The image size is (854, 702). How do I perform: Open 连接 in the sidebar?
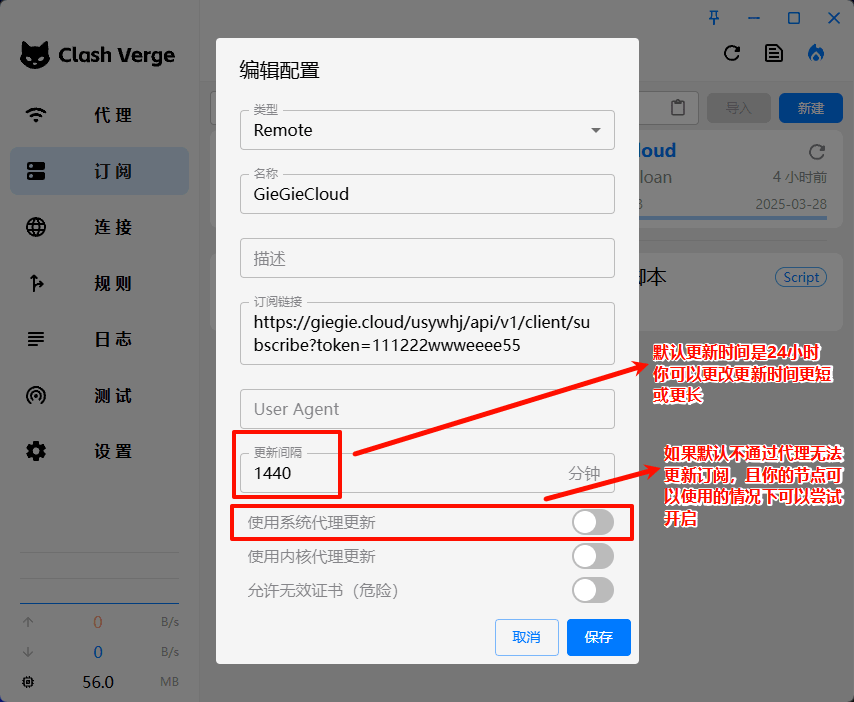pos(99,227)
